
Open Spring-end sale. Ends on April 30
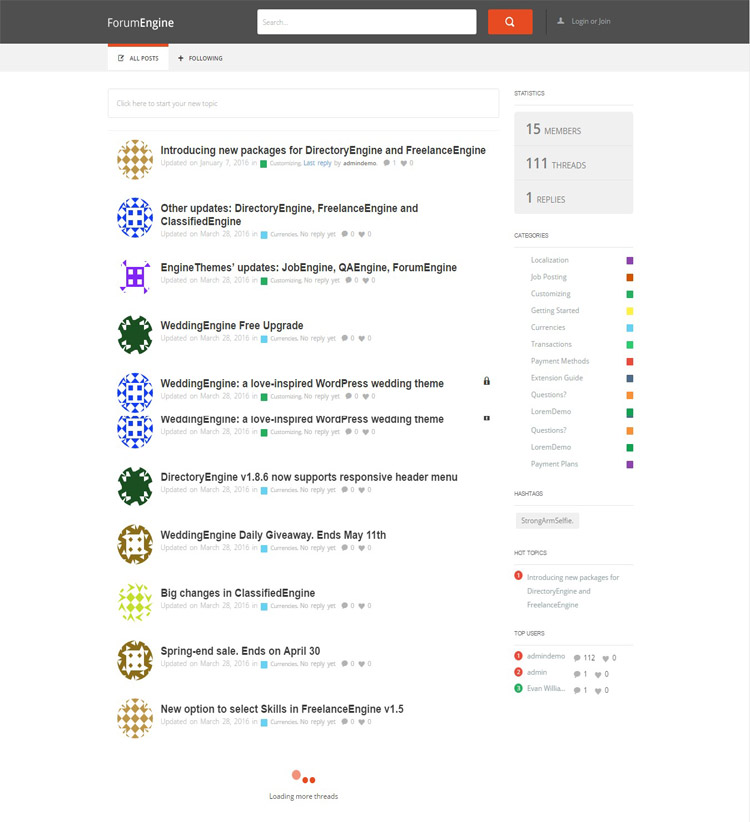240,651
